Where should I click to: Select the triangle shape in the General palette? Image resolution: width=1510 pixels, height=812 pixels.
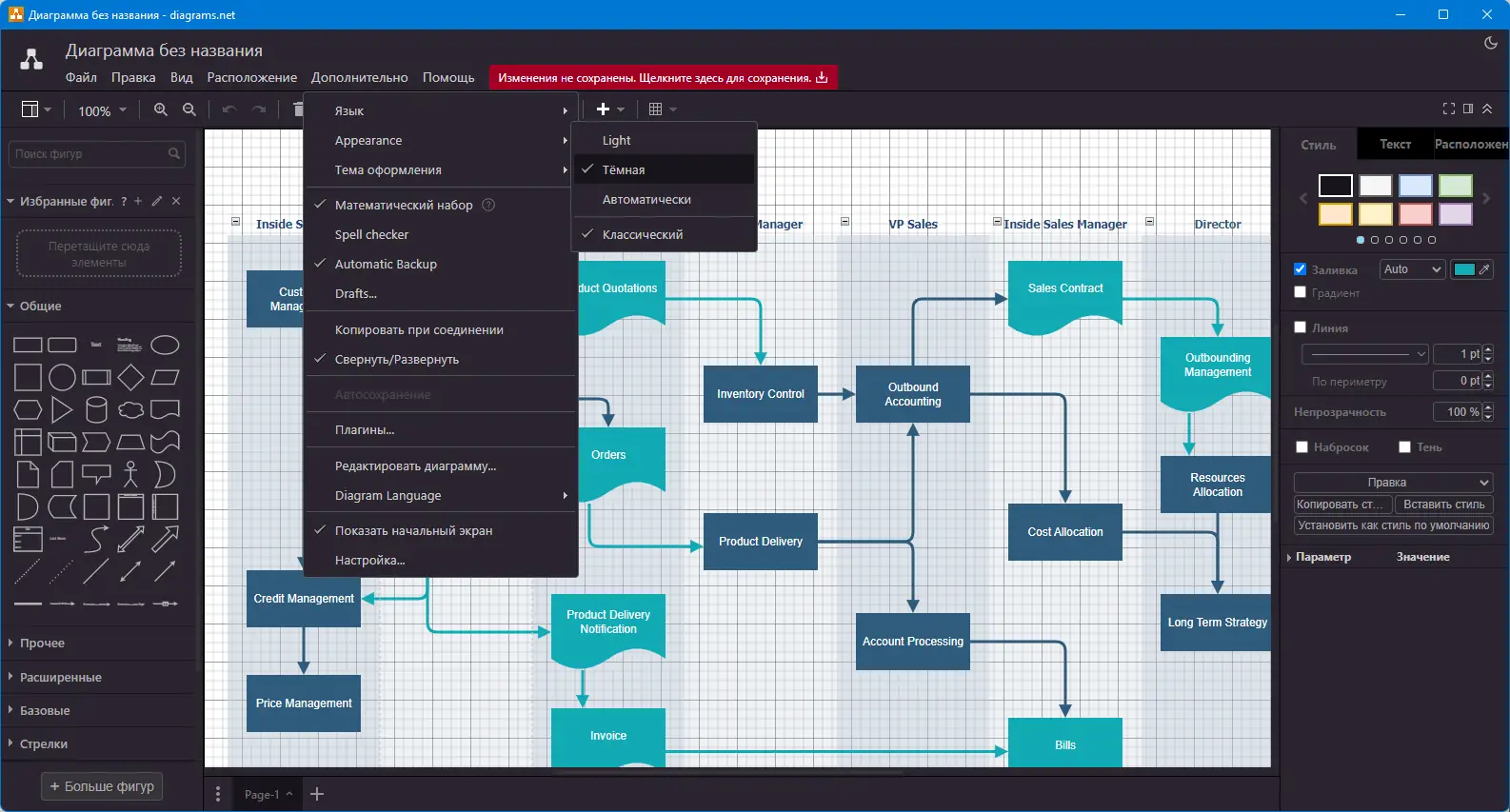(x=62, y=410)
